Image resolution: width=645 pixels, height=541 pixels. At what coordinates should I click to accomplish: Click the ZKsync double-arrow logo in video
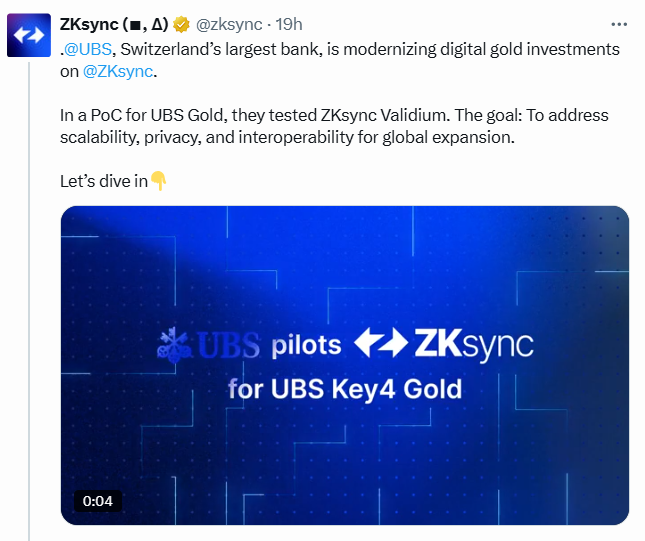(x=381, y=344)
